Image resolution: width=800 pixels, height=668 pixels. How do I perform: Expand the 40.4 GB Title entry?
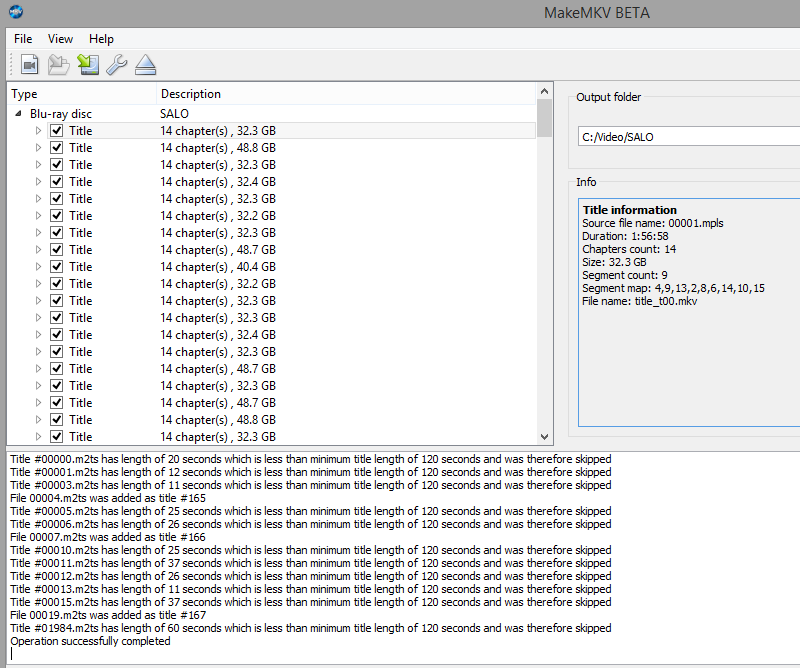coord(39,267)
